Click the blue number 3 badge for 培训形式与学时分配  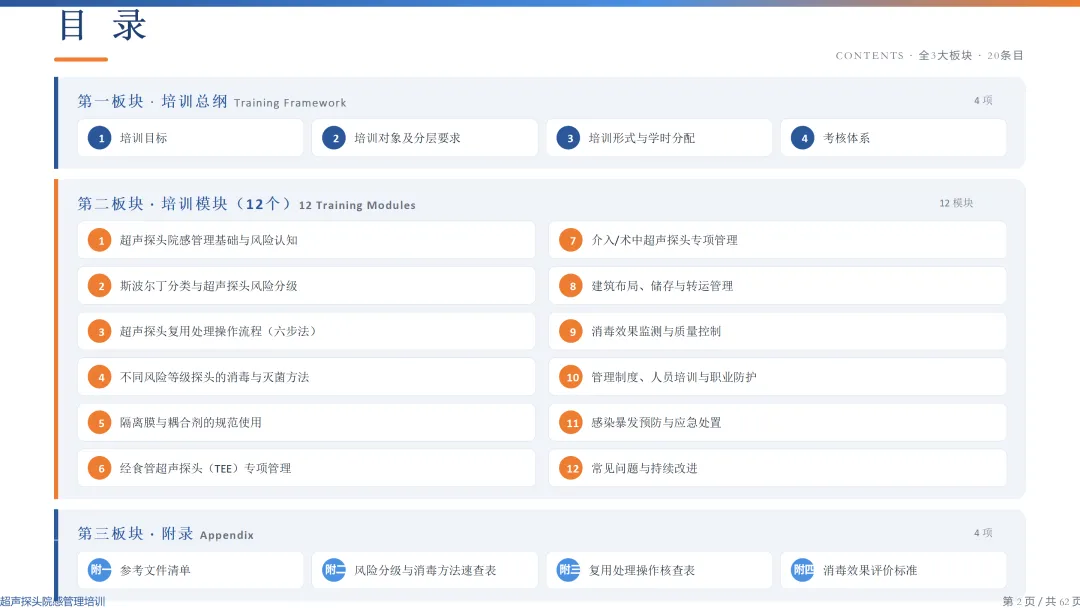568,138
